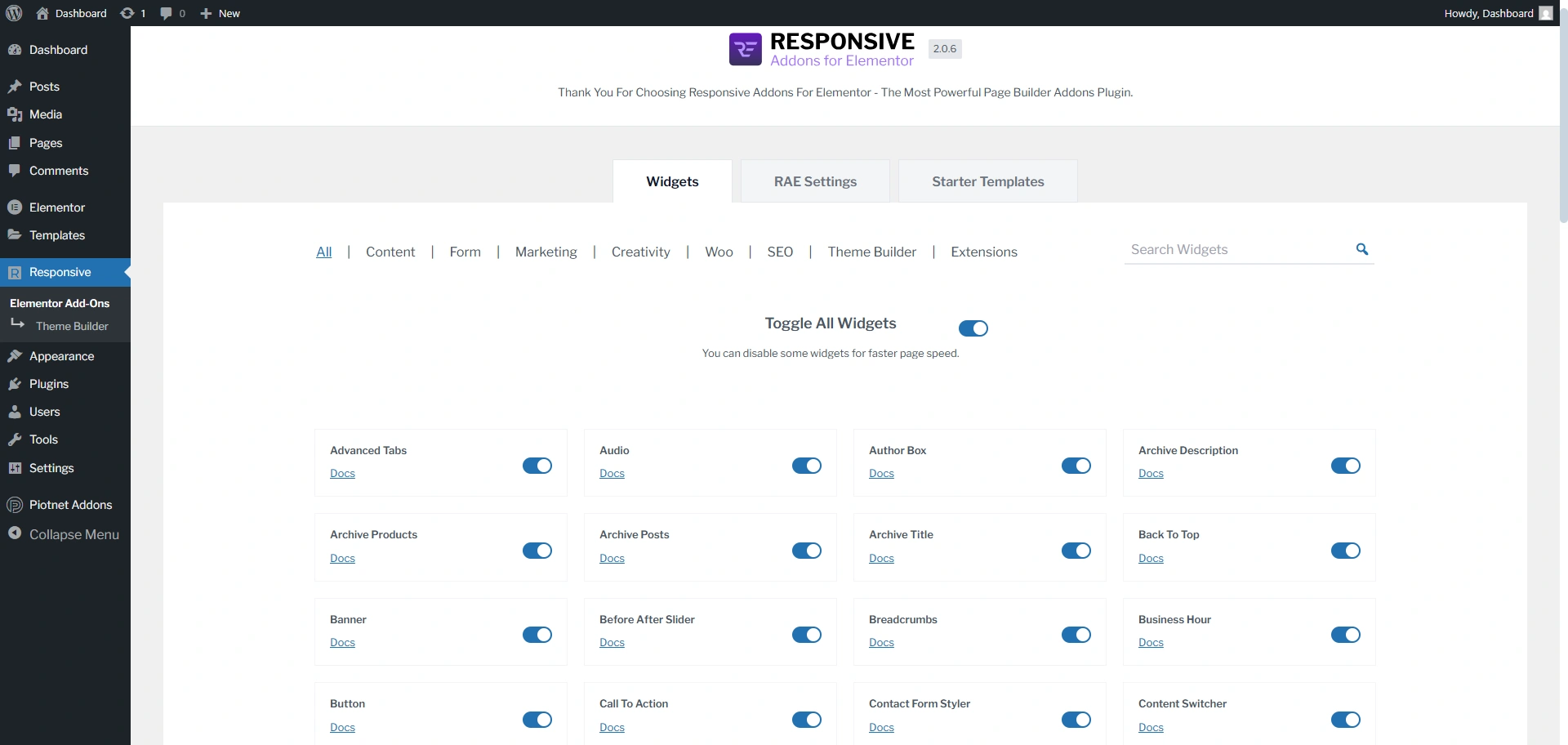Toggle the Author Box widget switch
The width and height of the screenshot is (1568, 745).
tap(1076, 466)
